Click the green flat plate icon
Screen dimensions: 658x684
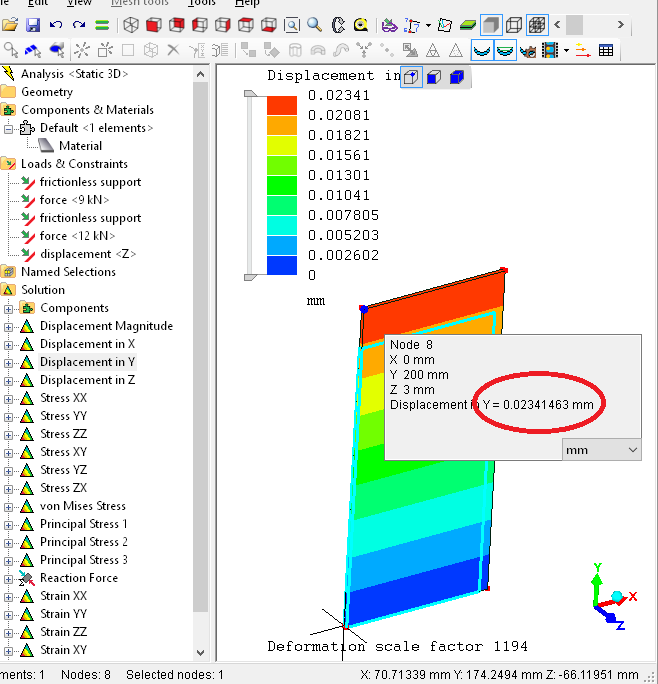point(468,25)
